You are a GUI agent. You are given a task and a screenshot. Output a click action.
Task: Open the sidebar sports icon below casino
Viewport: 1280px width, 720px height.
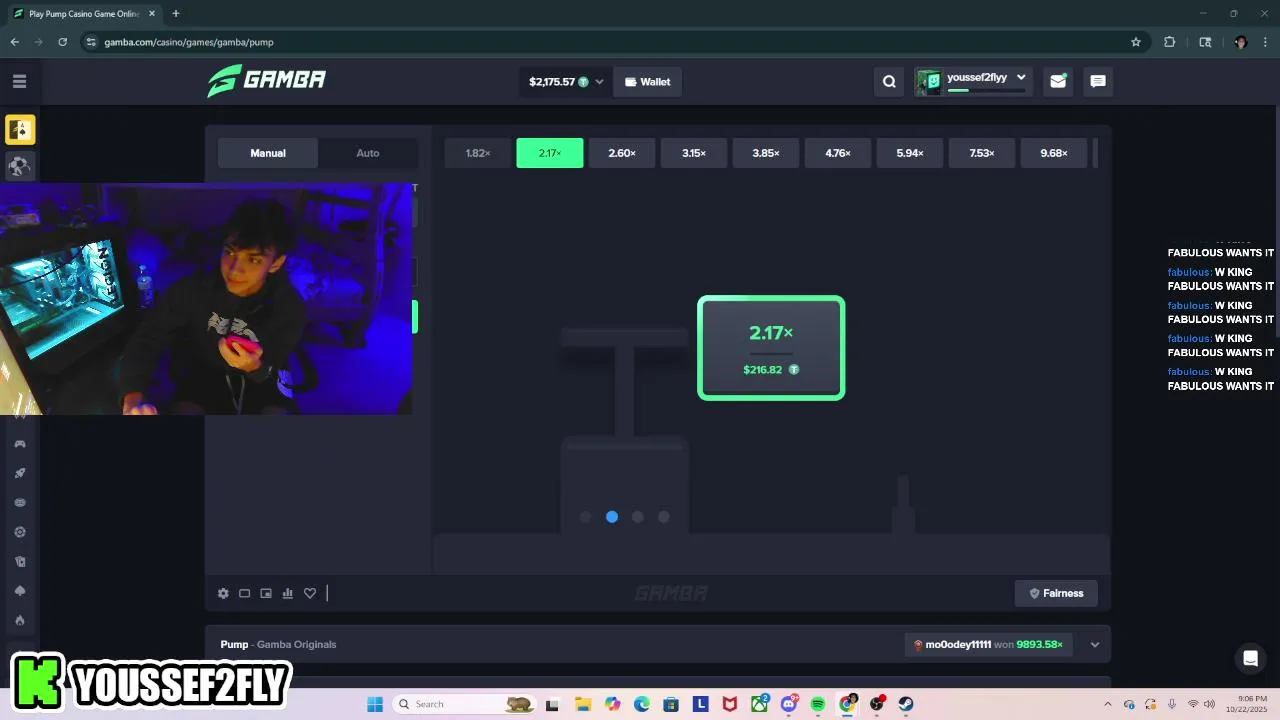pos(20,166)
